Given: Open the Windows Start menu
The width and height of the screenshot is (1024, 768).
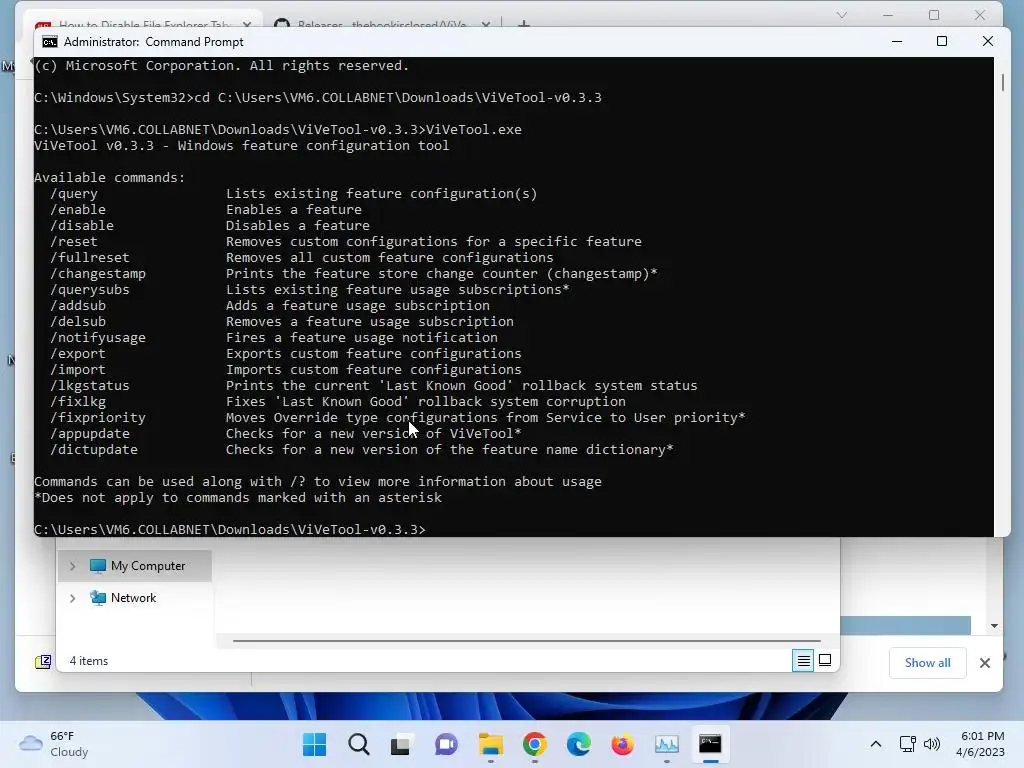Looking at the screenshot, I should pos(314,744).
